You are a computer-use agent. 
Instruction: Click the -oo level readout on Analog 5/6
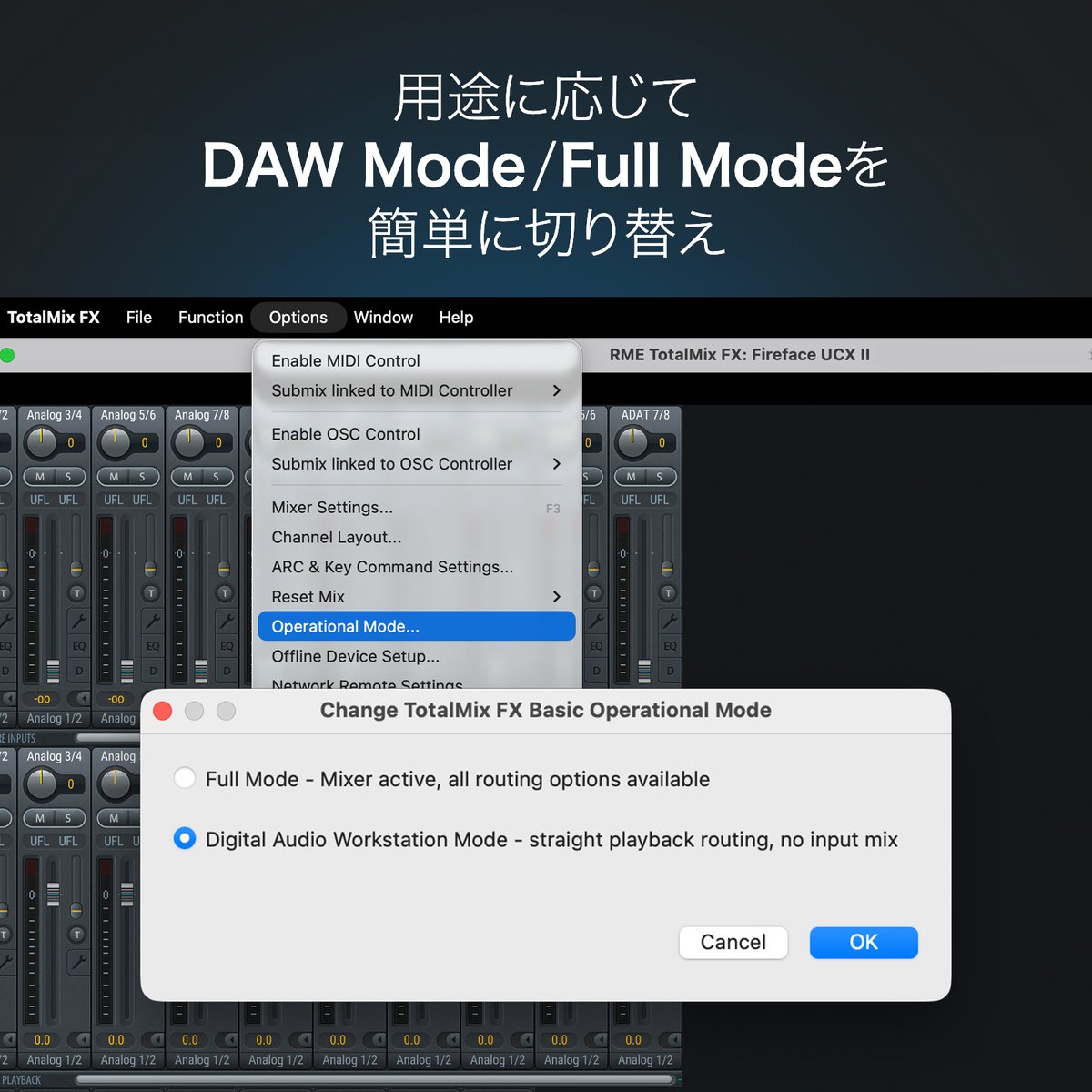116,699
